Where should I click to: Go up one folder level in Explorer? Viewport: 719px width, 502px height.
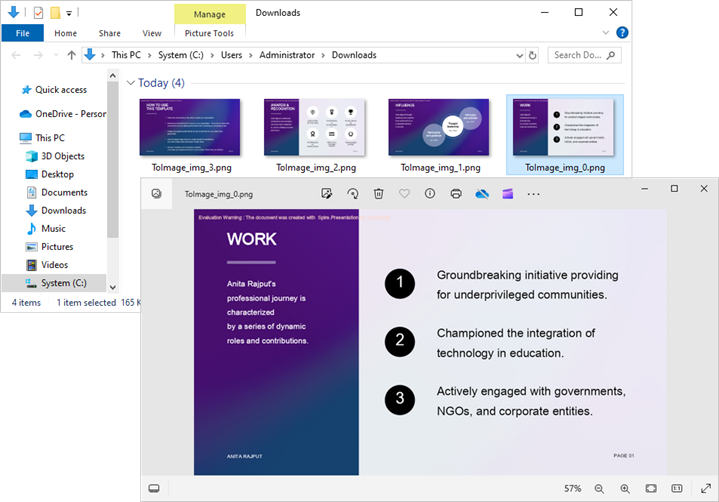point(72,55)
